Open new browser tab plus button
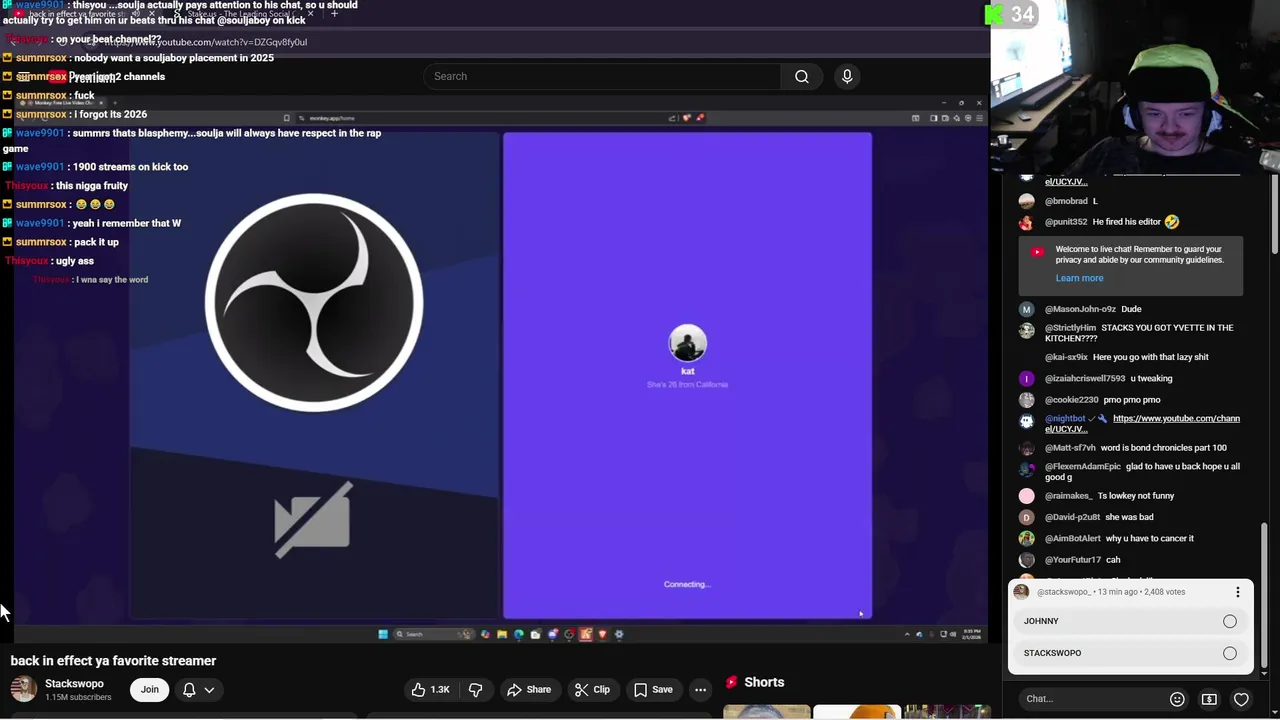 [334, 14]
